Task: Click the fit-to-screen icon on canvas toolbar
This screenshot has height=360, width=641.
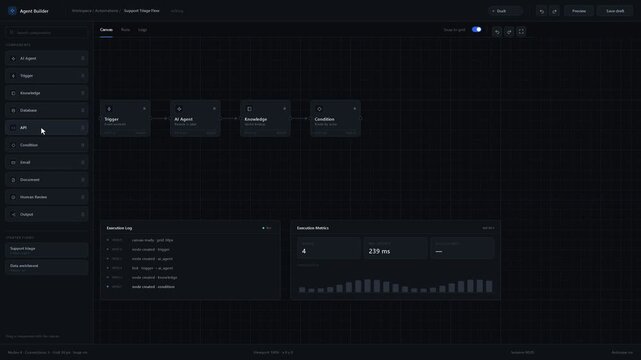Action: [x=521, y=31]
